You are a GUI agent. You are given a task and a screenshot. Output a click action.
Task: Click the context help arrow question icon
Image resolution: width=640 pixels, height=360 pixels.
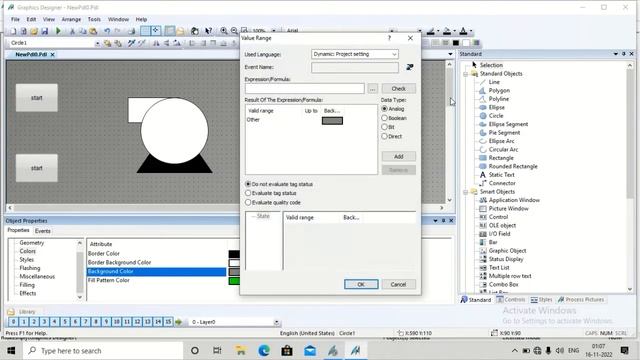(209, 31)
